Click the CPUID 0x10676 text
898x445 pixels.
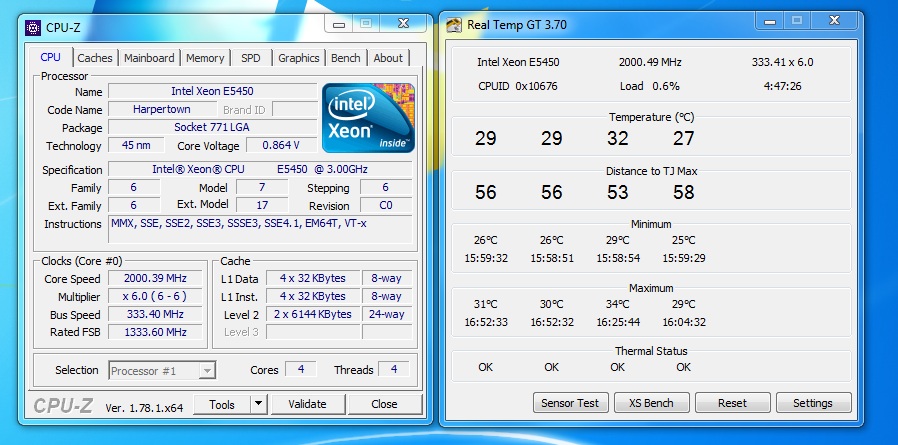point(518,86)
